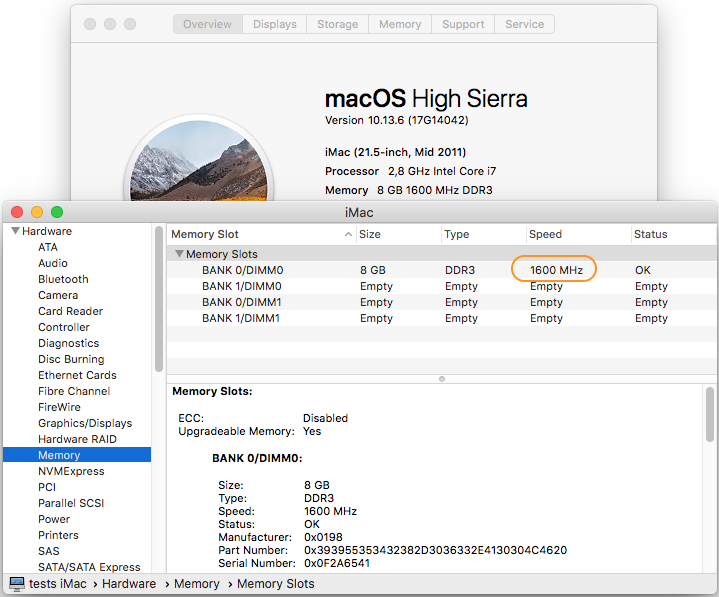Click Memory in the bottom path bar
Screen dimensions: 719x597
[x=197, y=584]
